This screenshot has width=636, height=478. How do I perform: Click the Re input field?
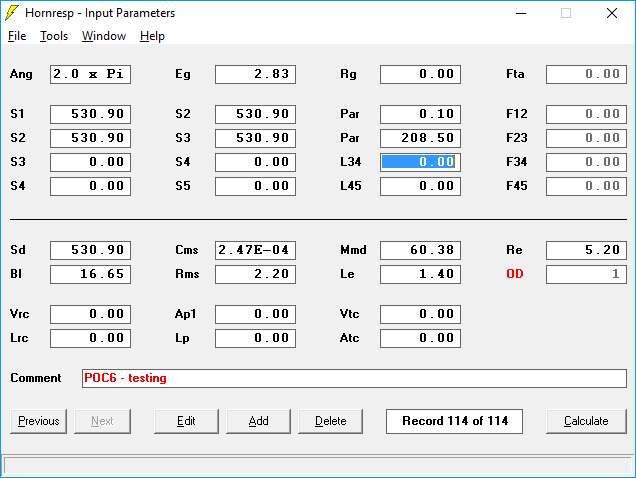tap(586, 250)
